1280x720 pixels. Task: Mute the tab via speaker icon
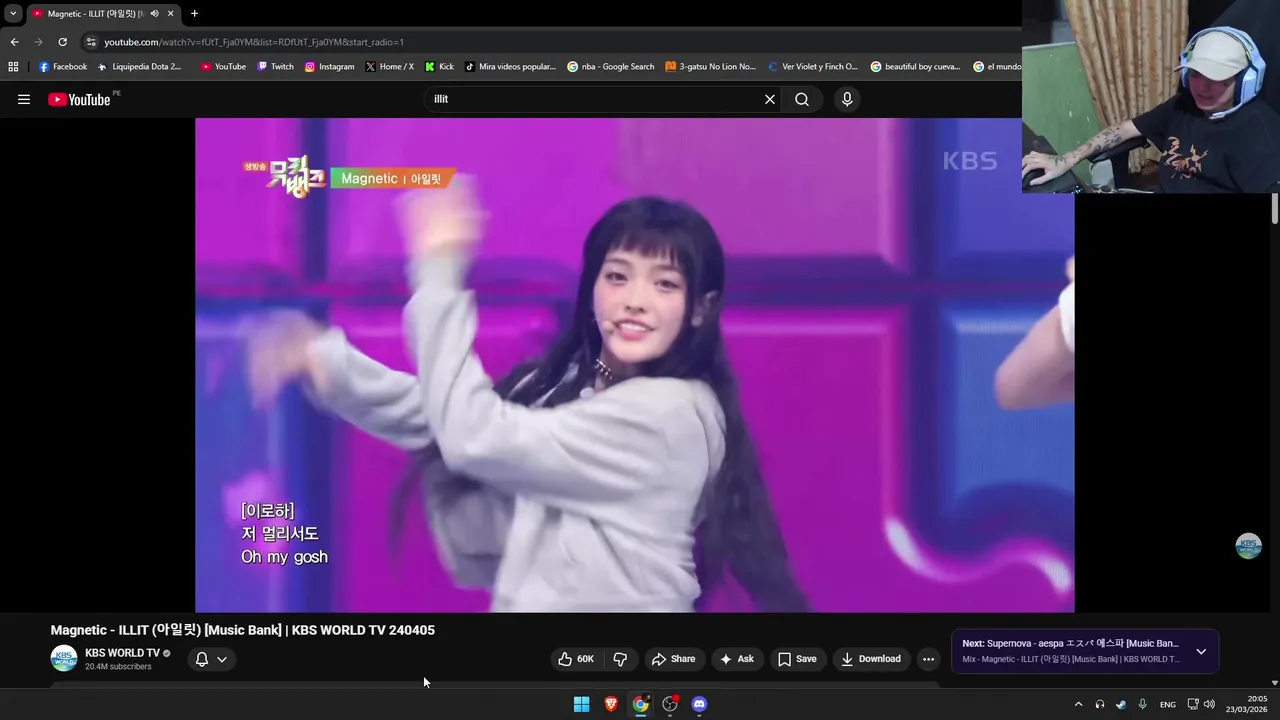pyautogui.click(x=154, y=14)
